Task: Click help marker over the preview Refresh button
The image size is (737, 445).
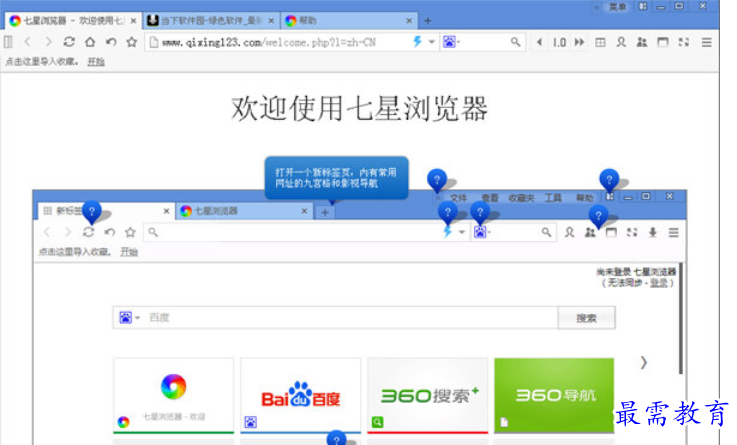Action: [x=92, y=211]
